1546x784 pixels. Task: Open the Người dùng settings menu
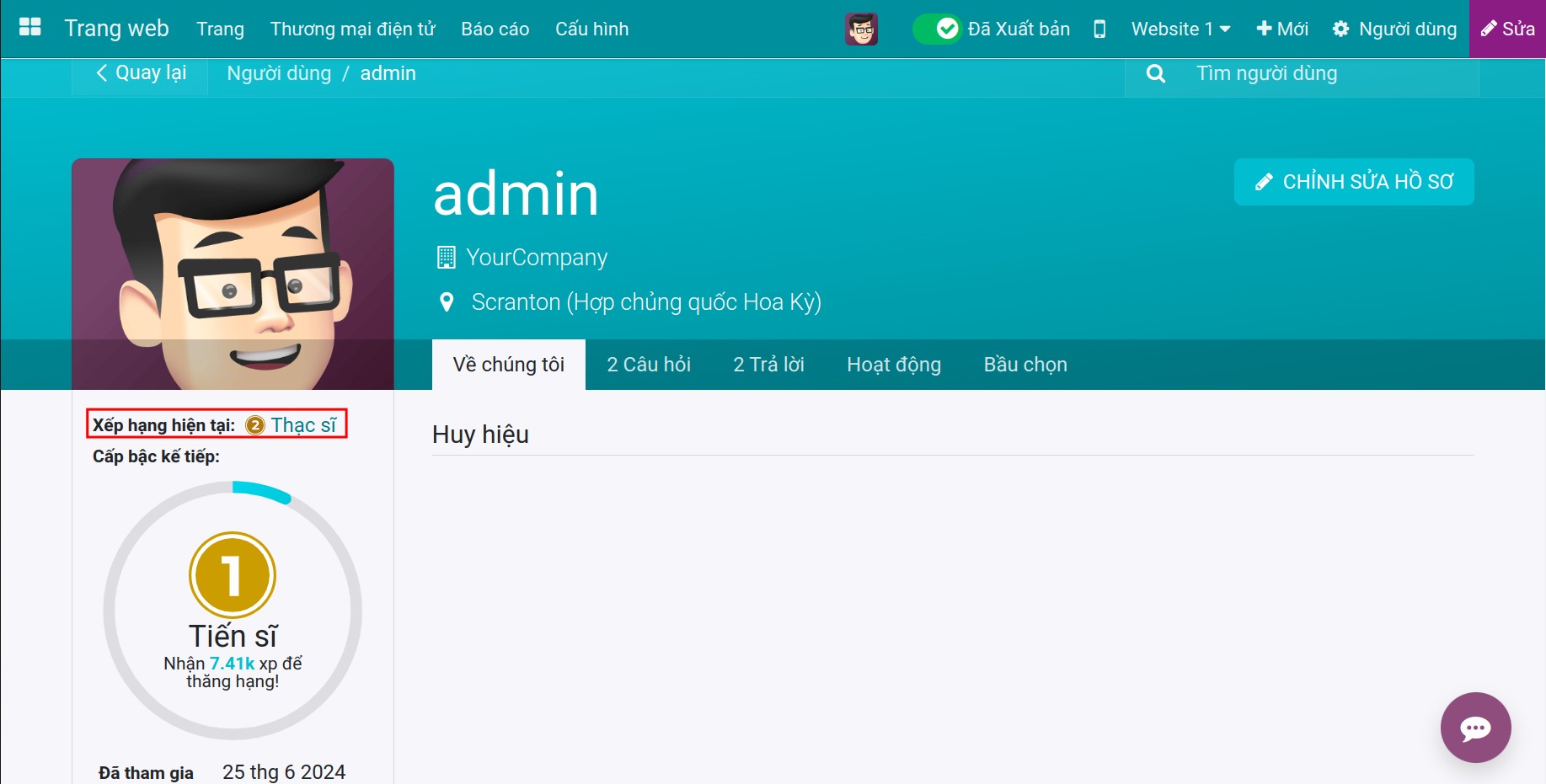pos(1394,29)
